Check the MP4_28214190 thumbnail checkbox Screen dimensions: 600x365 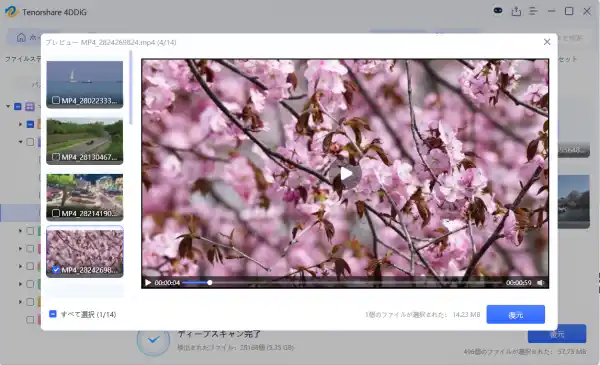coord(56,213)
